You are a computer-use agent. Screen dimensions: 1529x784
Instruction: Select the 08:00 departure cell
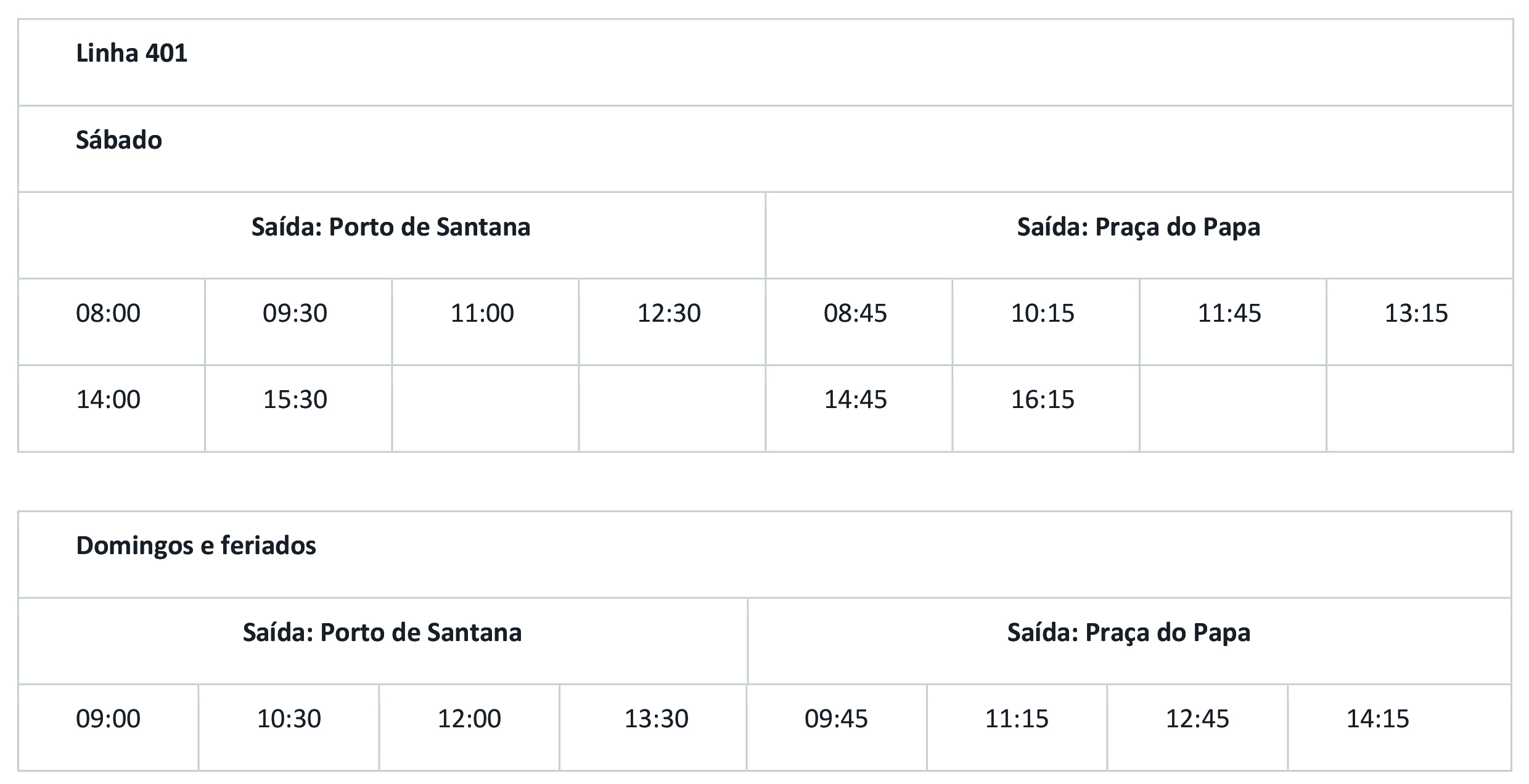(109, 314)
